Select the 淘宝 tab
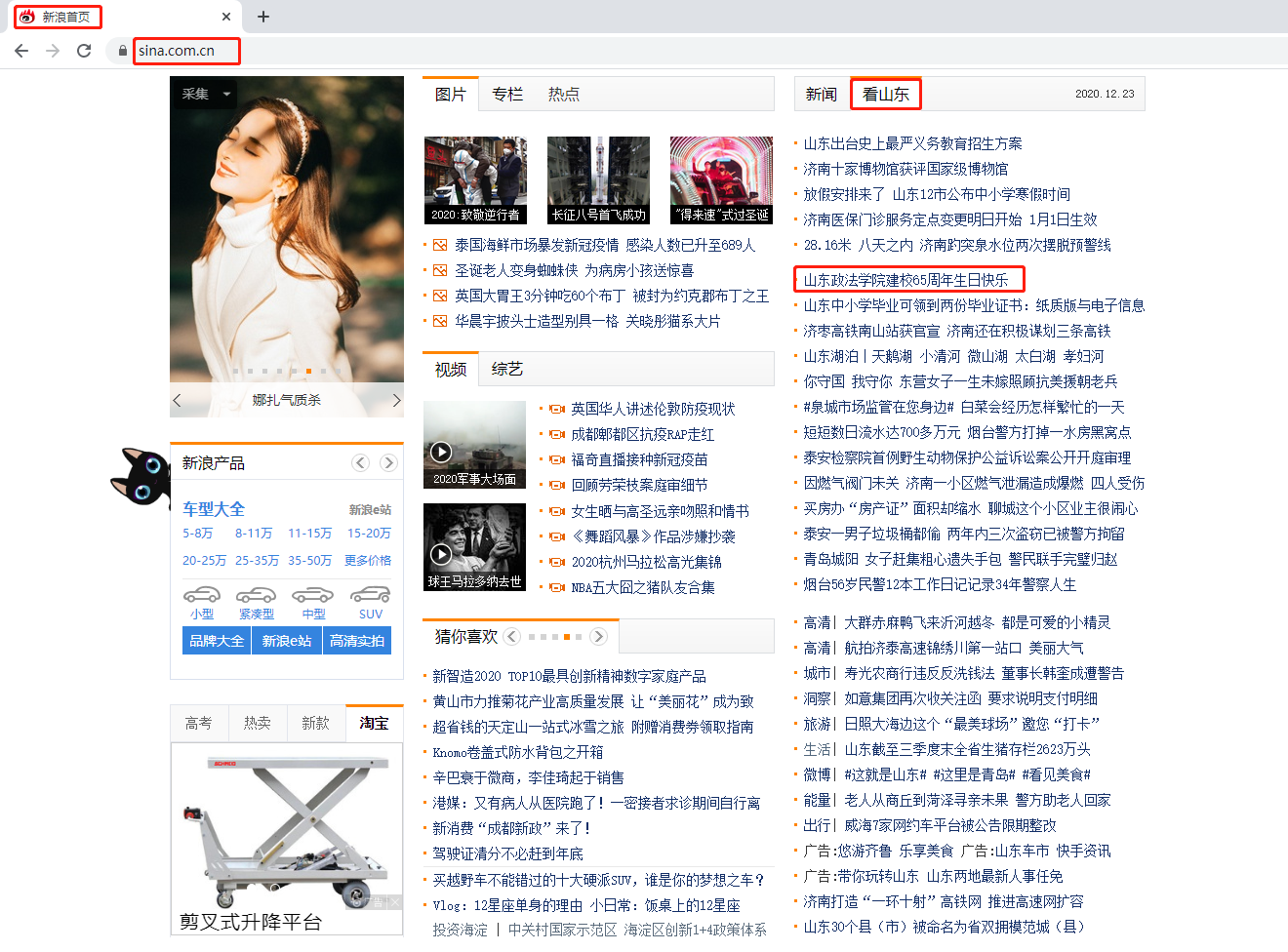1288x952 pixels. click(x=375, y=723)
